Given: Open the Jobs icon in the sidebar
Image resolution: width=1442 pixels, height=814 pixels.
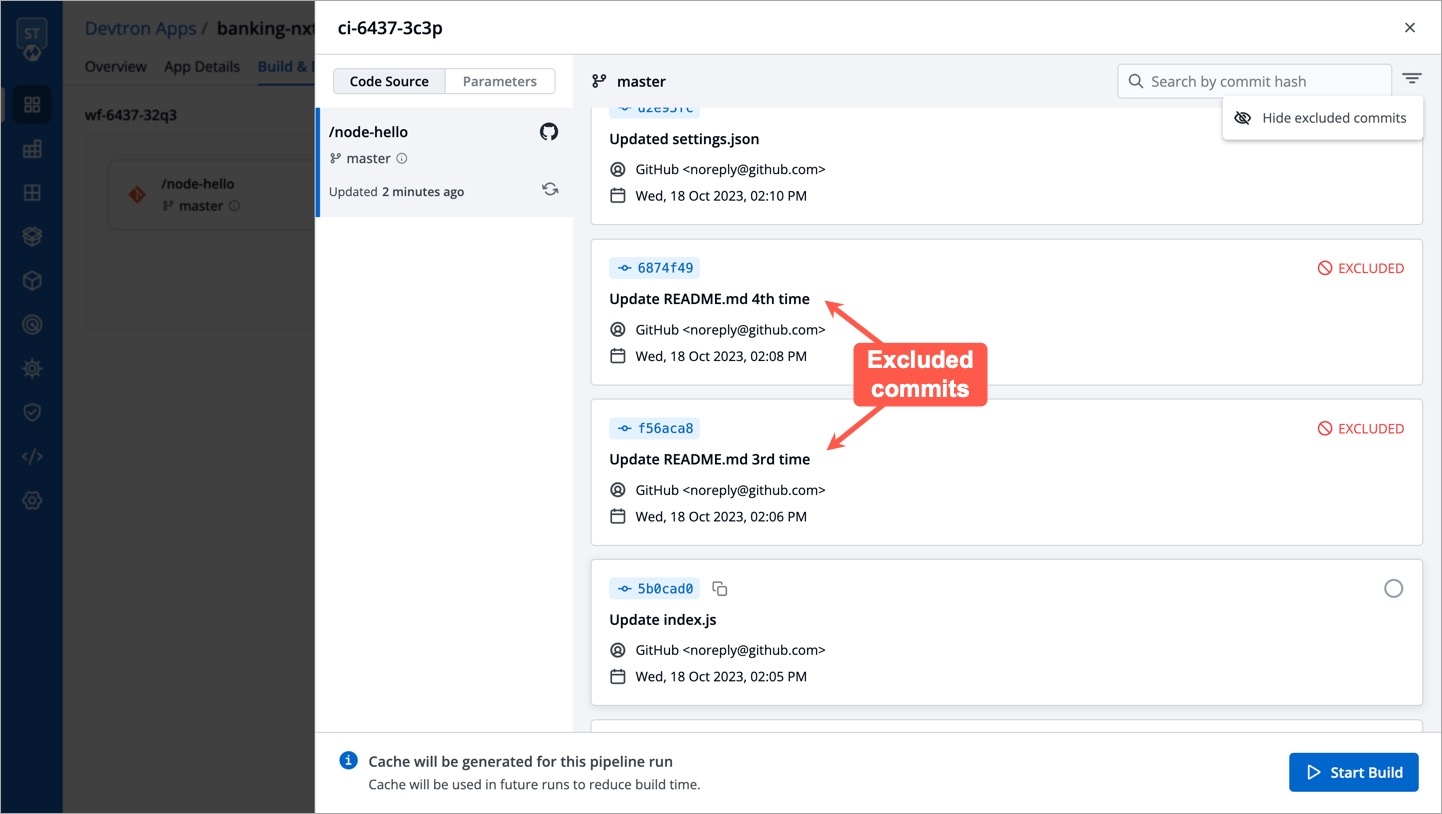Looking at the screenshot, I should point(32,149).
